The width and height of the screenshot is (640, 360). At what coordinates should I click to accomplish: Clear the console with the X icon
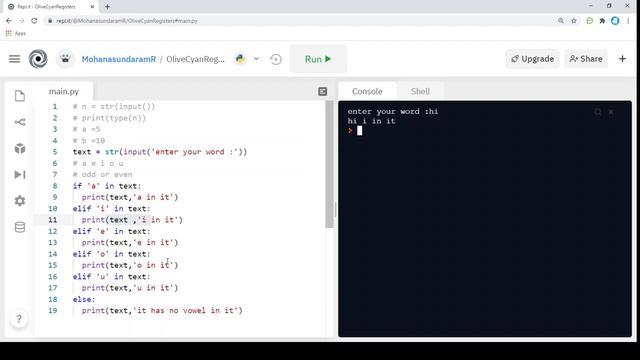(611, 112)
